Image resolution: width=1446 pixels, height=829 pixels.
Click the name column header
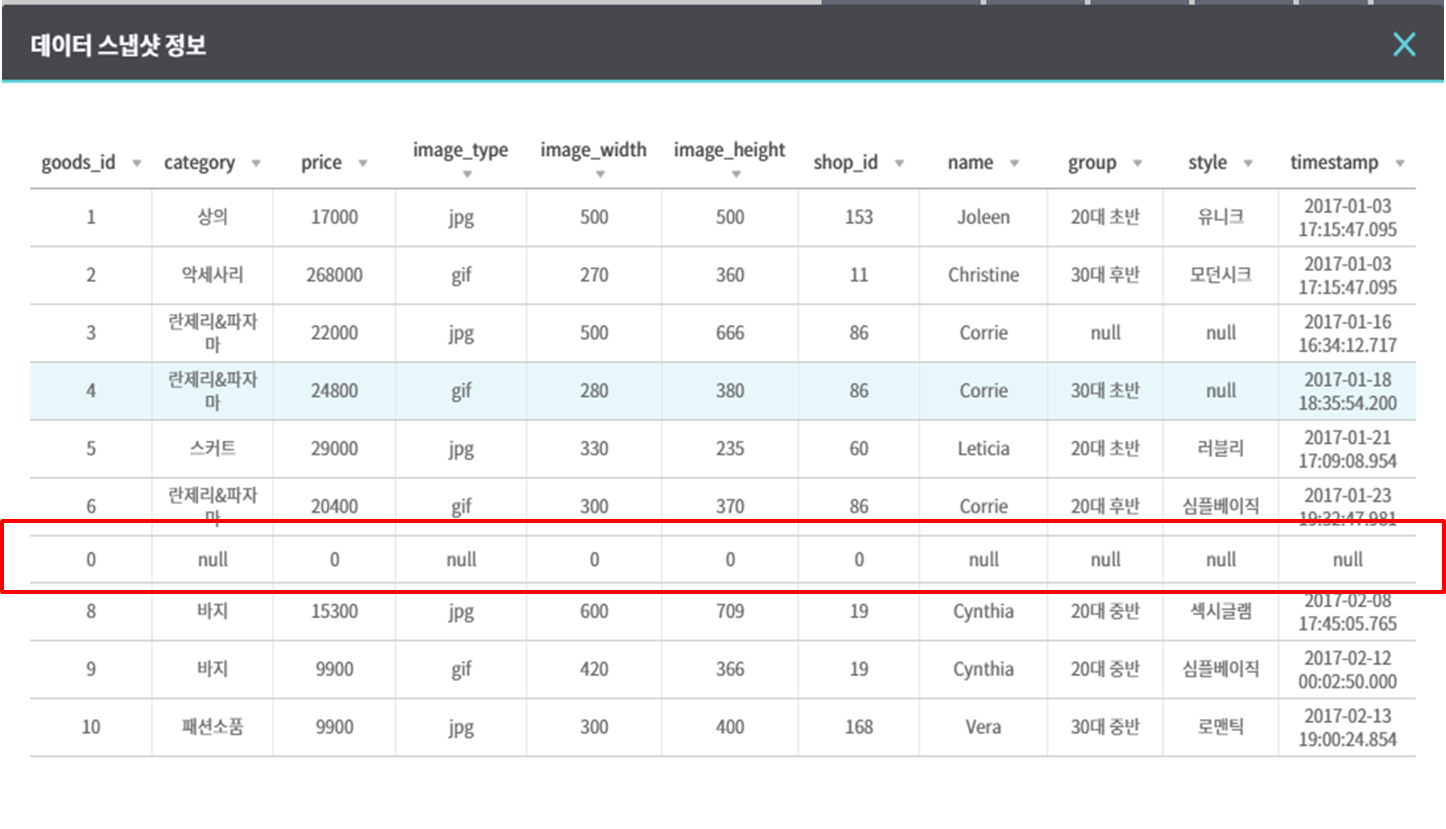tap(971, 163)
